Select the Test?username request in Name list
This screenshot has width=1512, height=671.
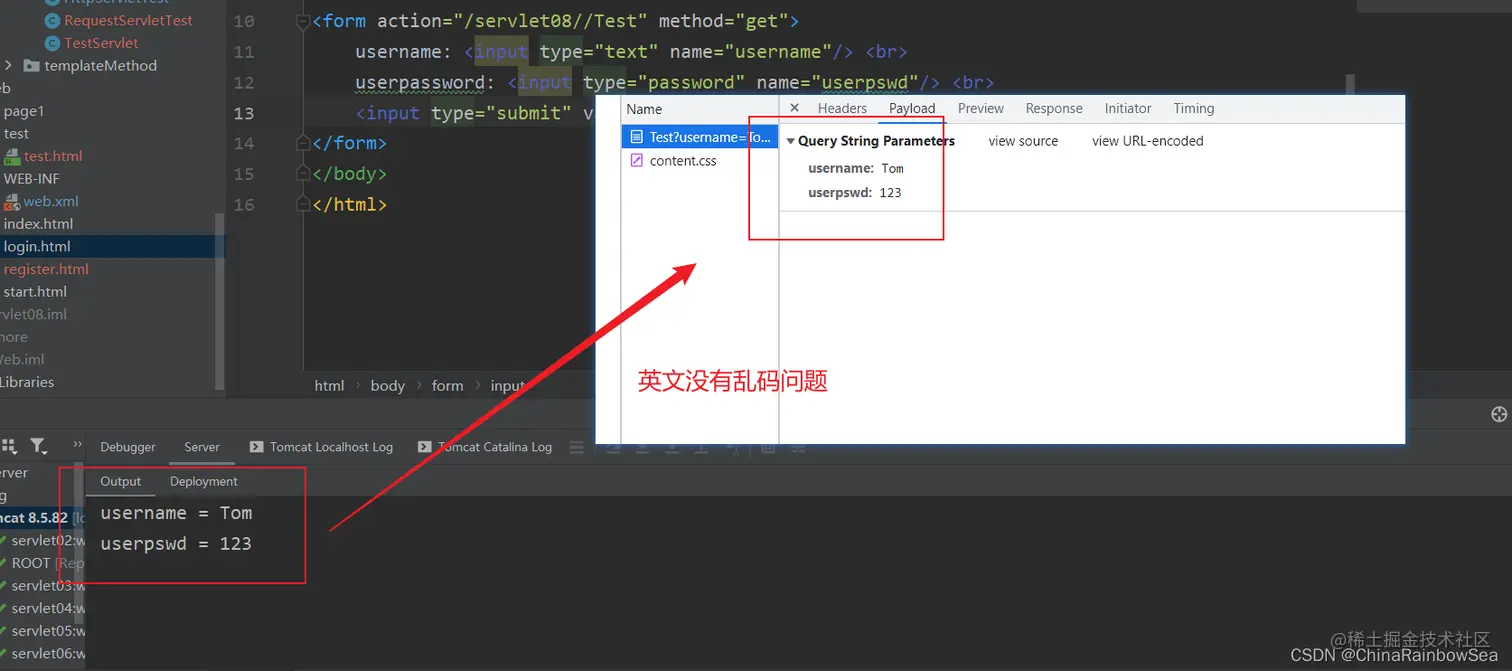699,137
